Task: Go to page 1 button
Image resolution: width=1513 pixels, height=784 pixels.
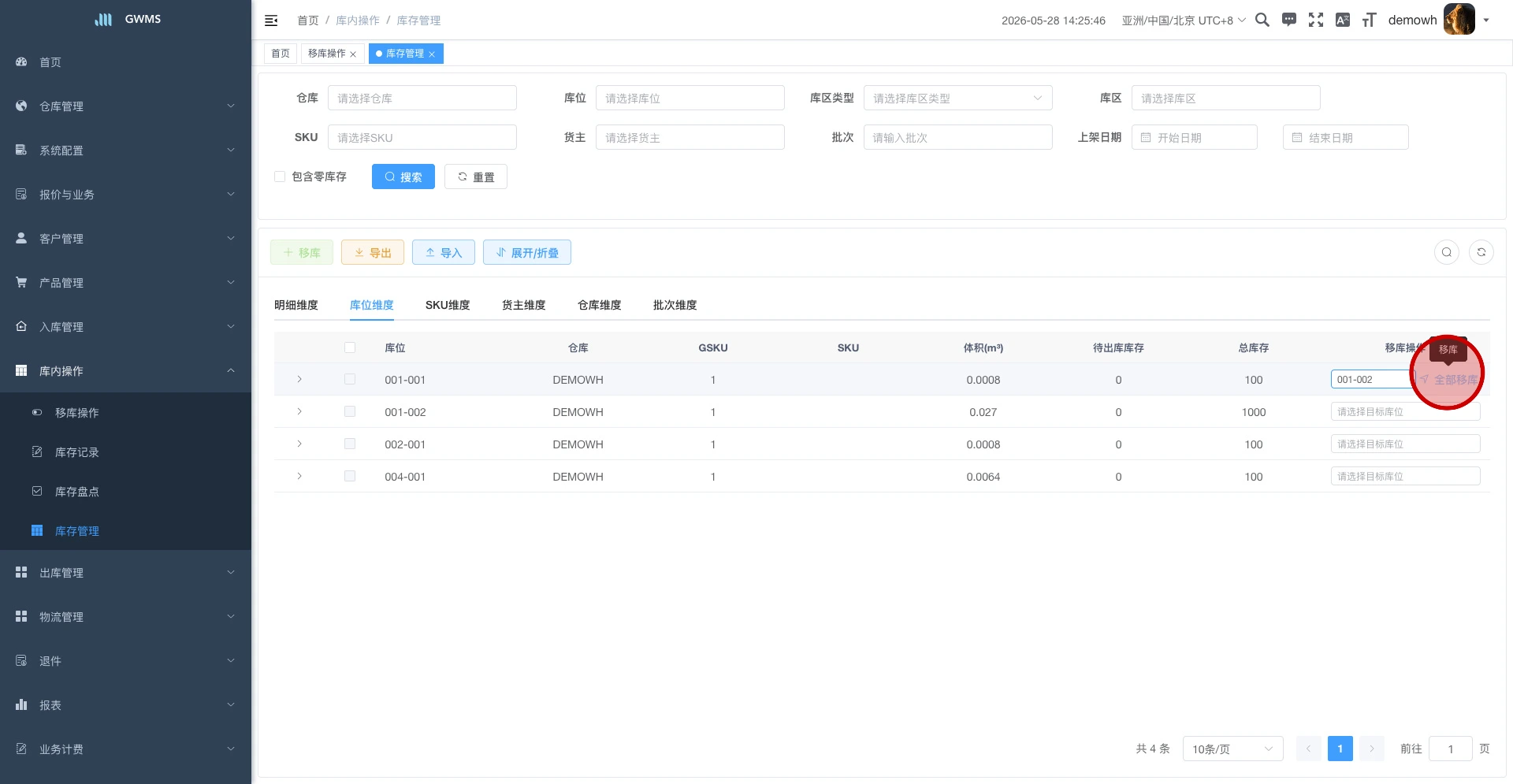Action: click(1340, 749)
